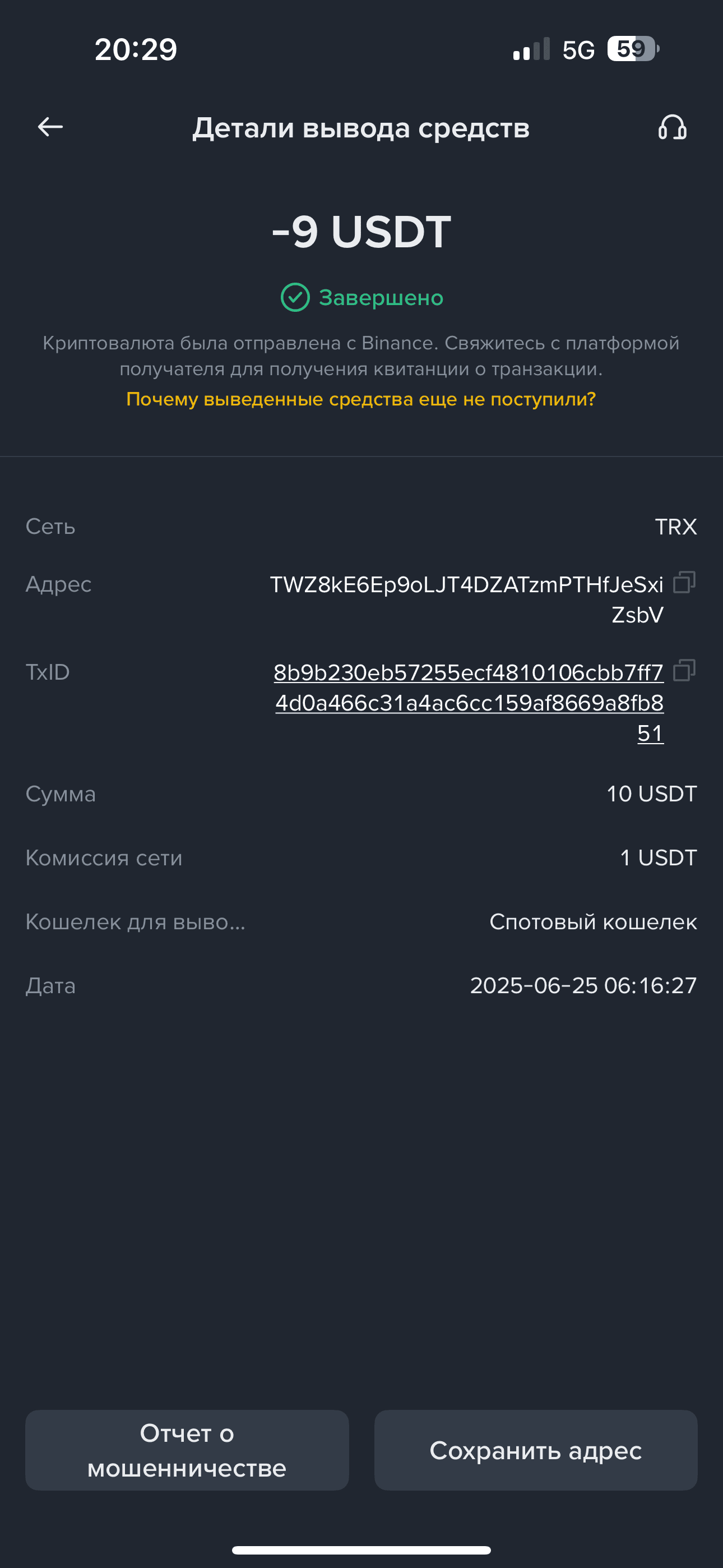Screen dimensions: 723x1568
Task: Tap the 20:29 status bar clock
Action: click(x=136, y=49)
